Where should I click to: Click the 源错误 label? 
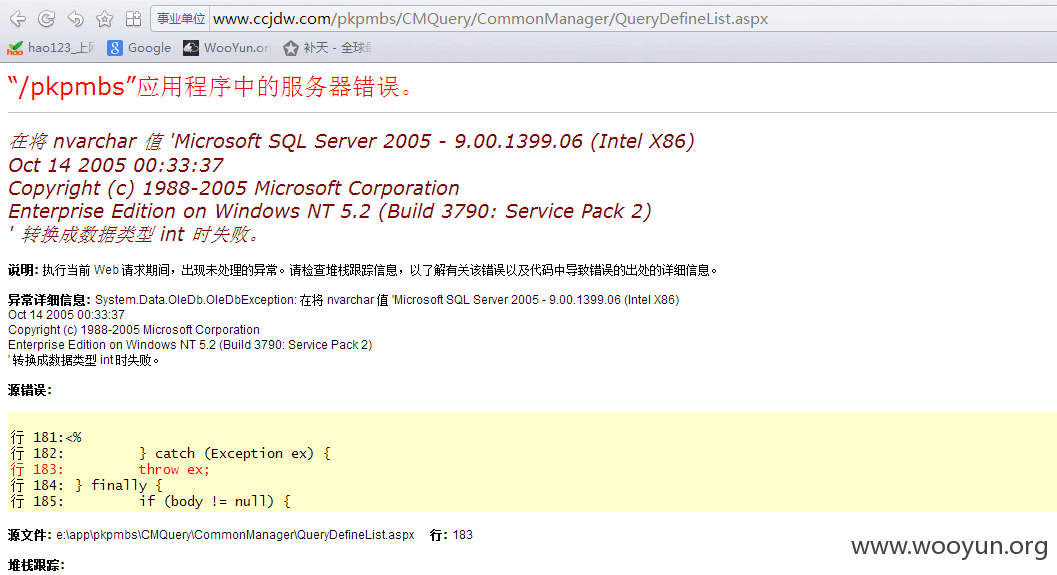coord(30,390)
